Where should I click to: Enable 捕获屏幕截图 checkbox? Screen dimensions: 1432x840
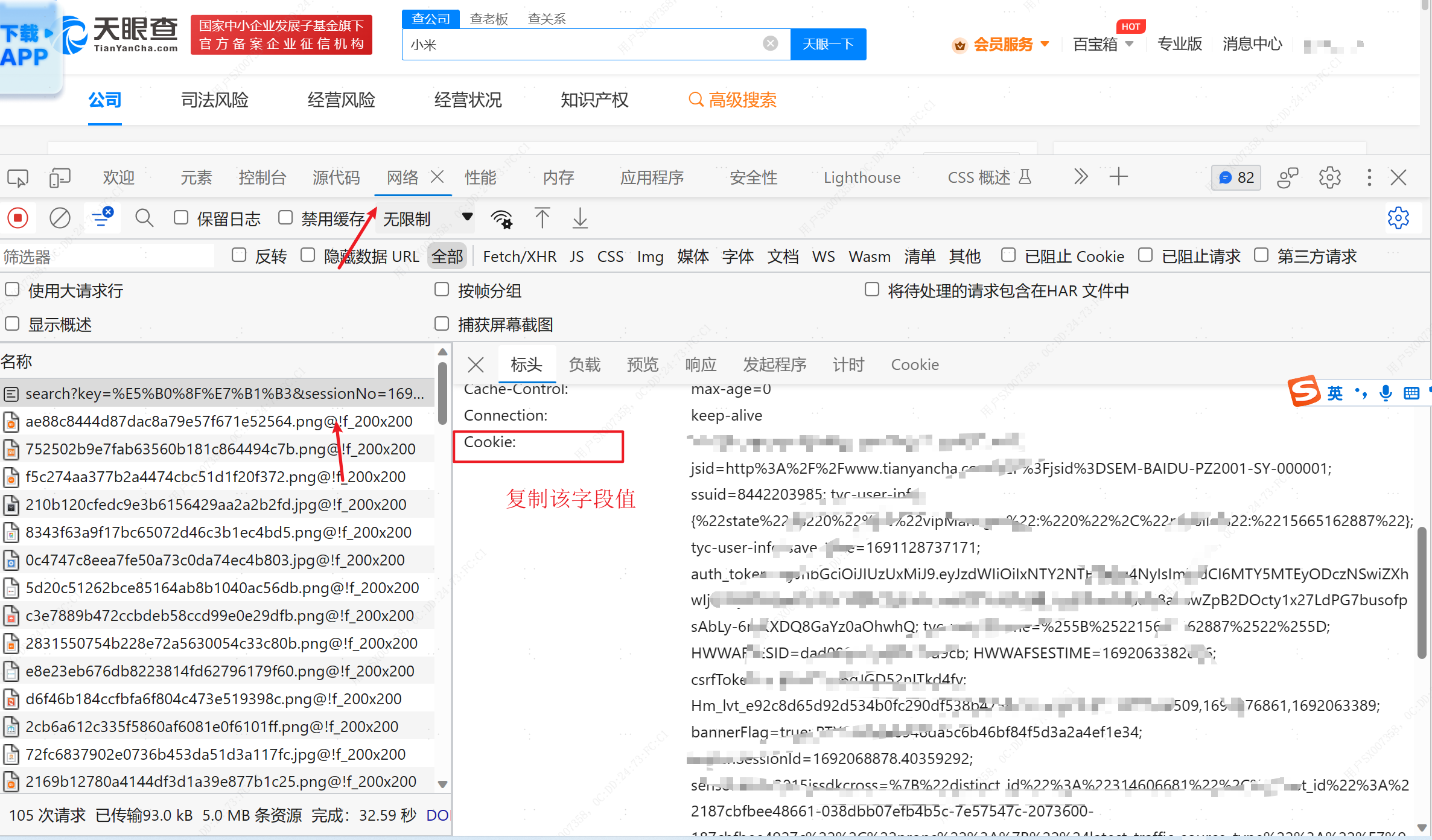442,323
